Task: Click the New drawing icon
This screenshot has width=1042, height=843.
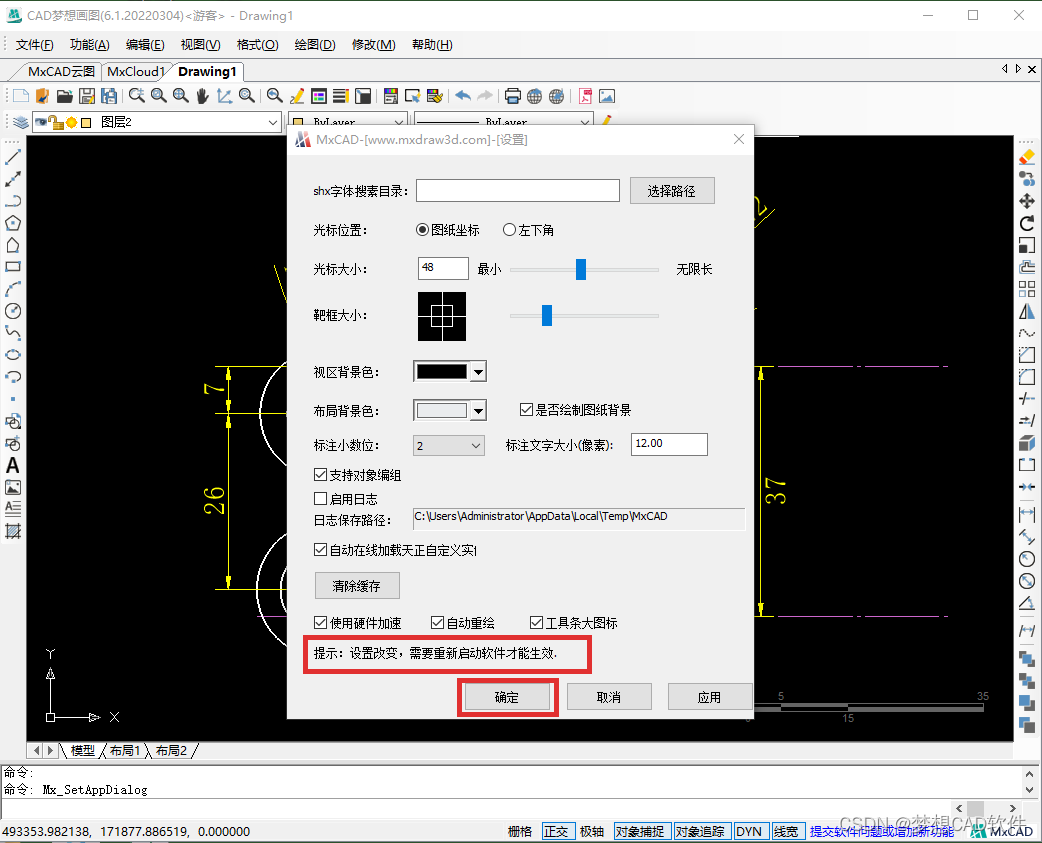Action: point(21,96)
